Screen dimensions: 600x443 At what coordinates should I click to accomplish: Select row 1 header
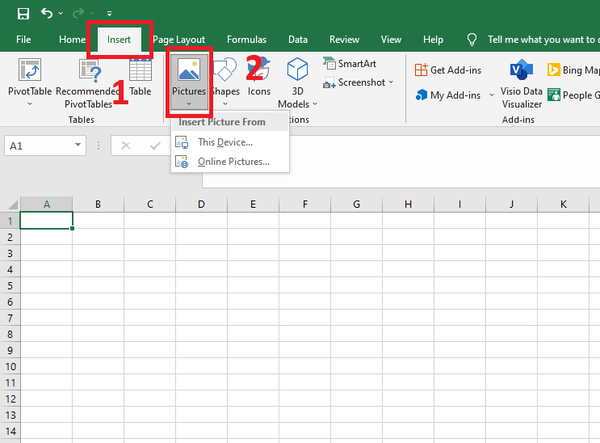tap(10, 221)
